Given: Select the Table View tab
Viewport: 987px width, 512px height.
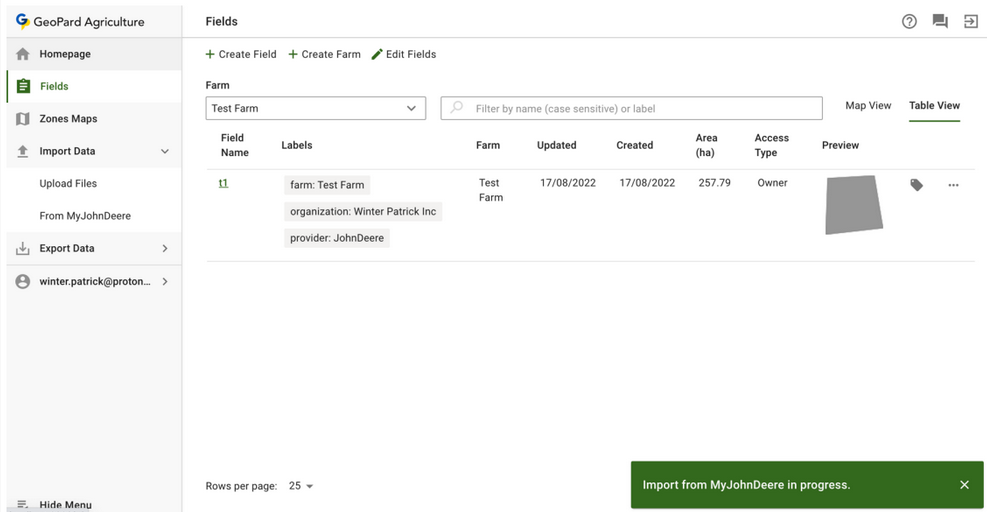Looking at the screenshot, I should 934,106.
